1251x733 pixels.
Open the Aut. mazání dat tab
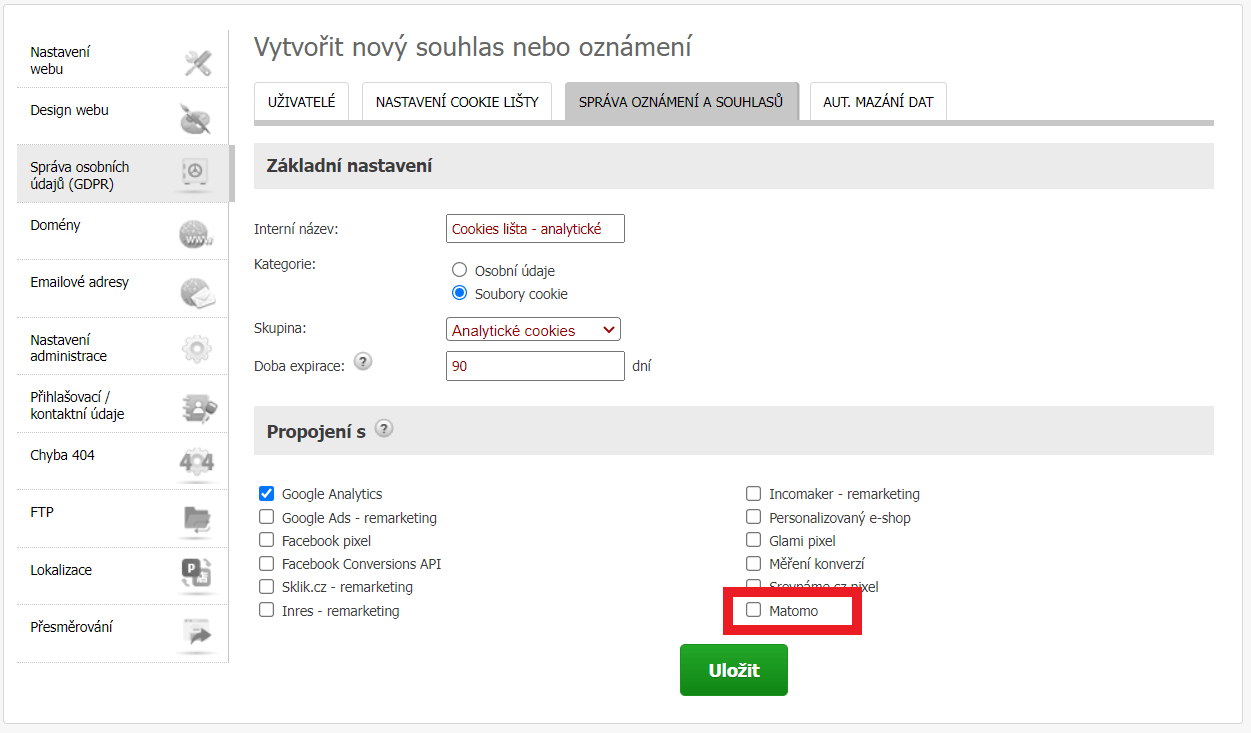[x=878, y=102]
